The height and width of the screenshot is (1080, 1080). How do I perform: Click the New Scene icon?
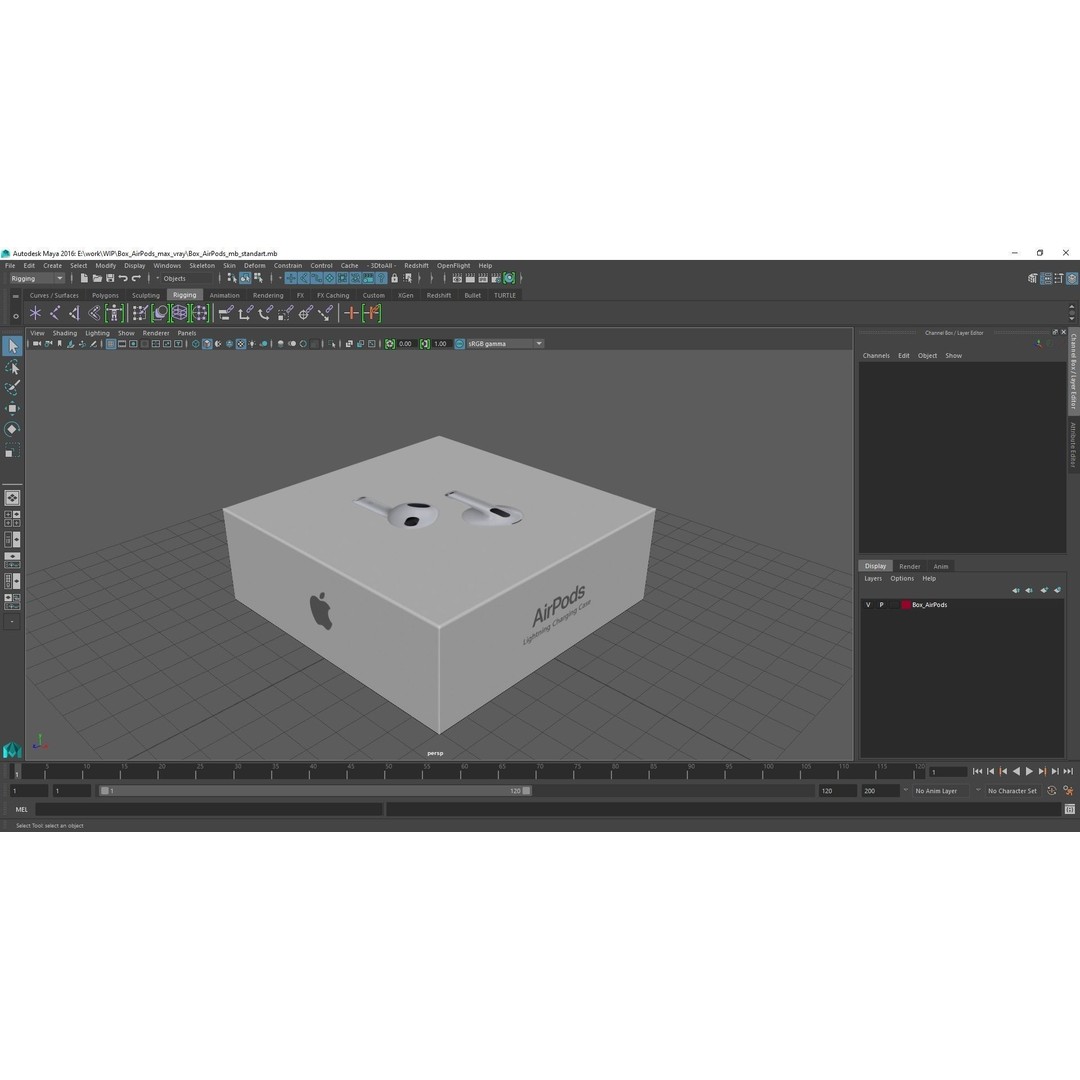pyautogui.click(x=84, y=278)
